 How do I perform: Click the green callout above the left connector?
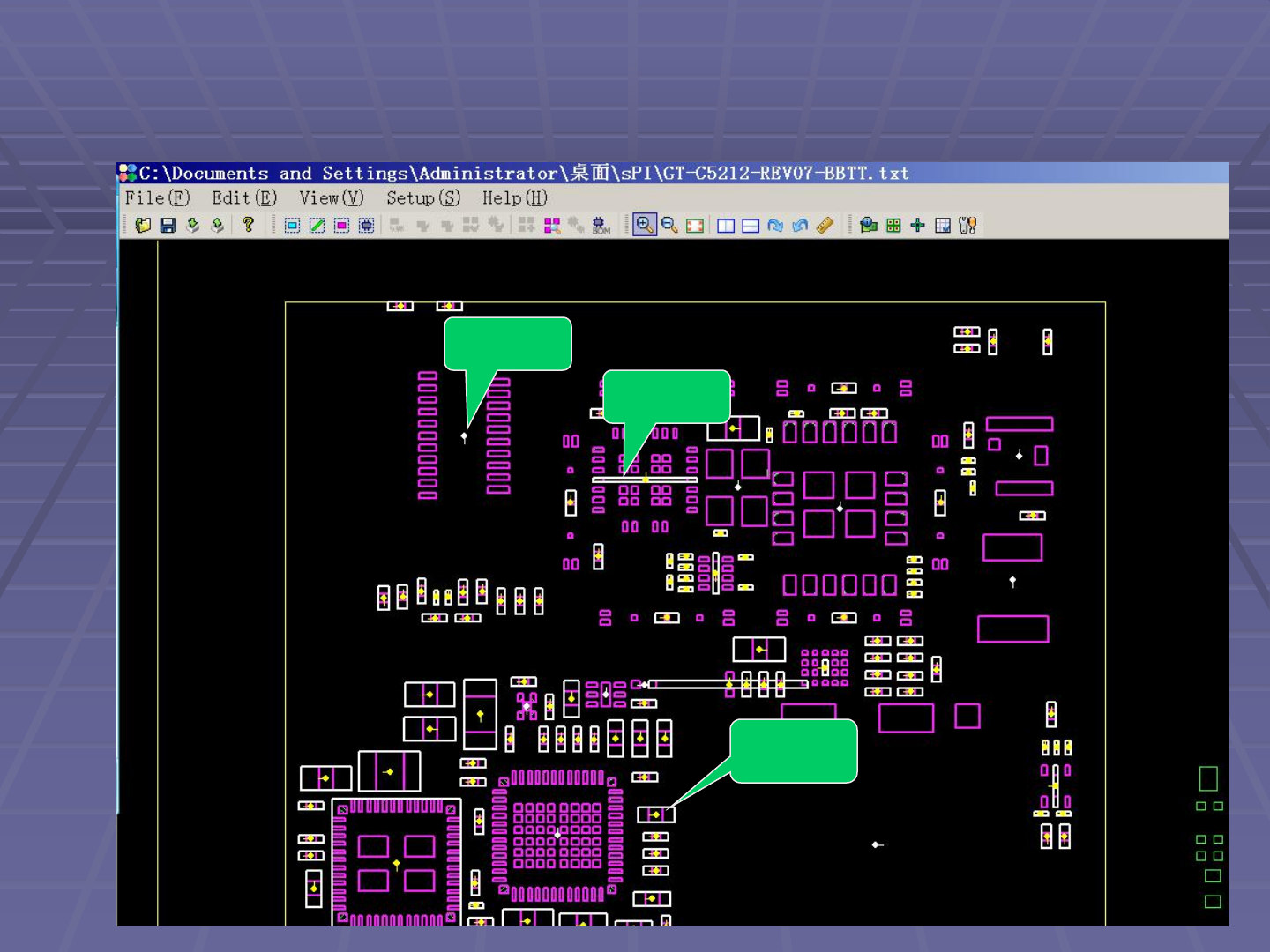(x=507, y=344)
